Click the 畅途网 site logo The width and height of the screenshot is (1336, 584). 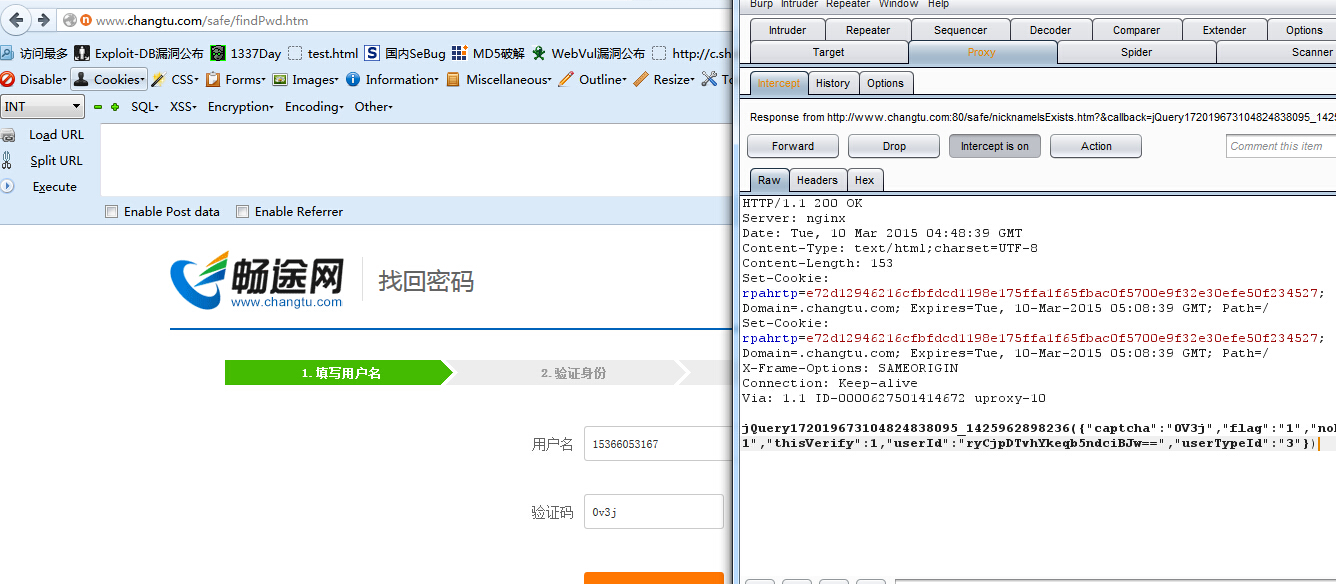pos(257,279)
